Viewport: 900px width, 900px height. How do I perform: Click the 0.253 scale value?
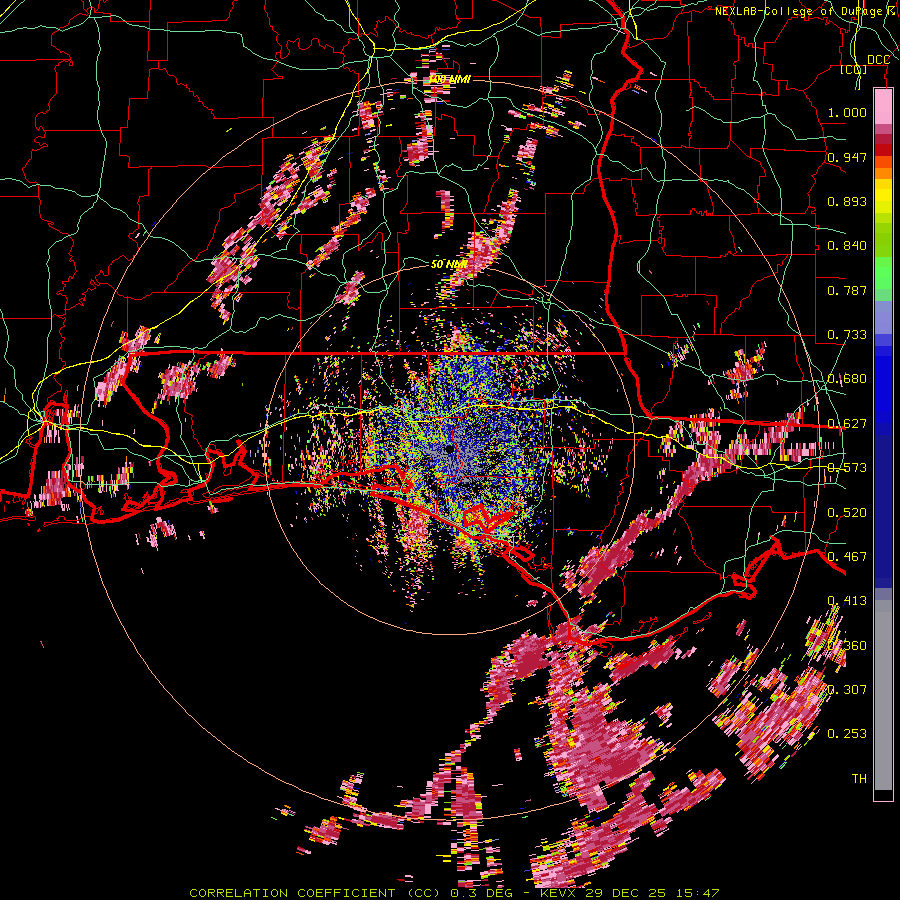pos(847,734)
